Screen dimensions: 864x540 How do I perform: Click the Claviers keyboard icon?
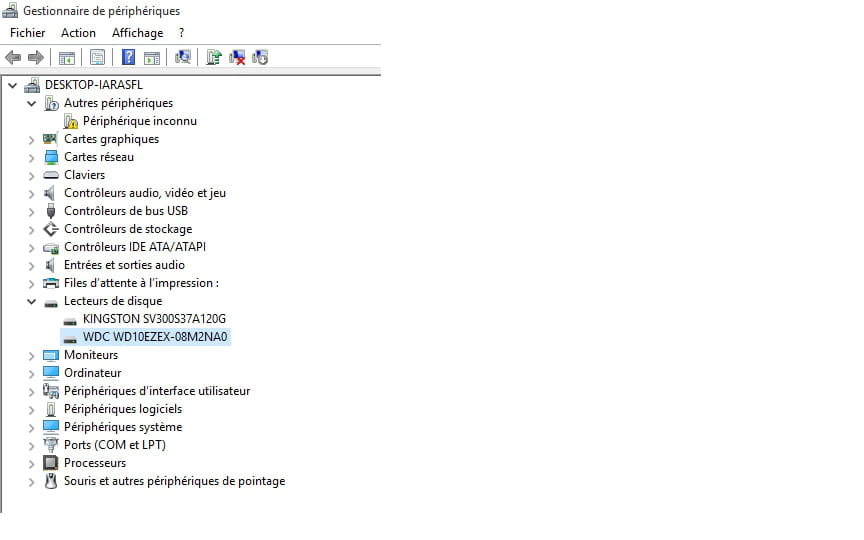tap(51, 175)
